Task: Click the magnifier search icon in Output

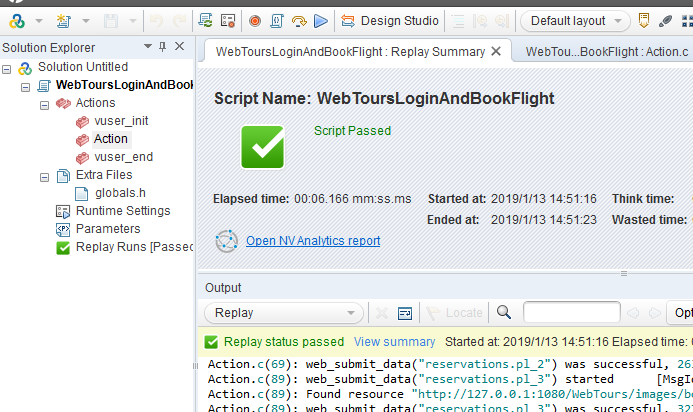Action: tap(504, 312)
